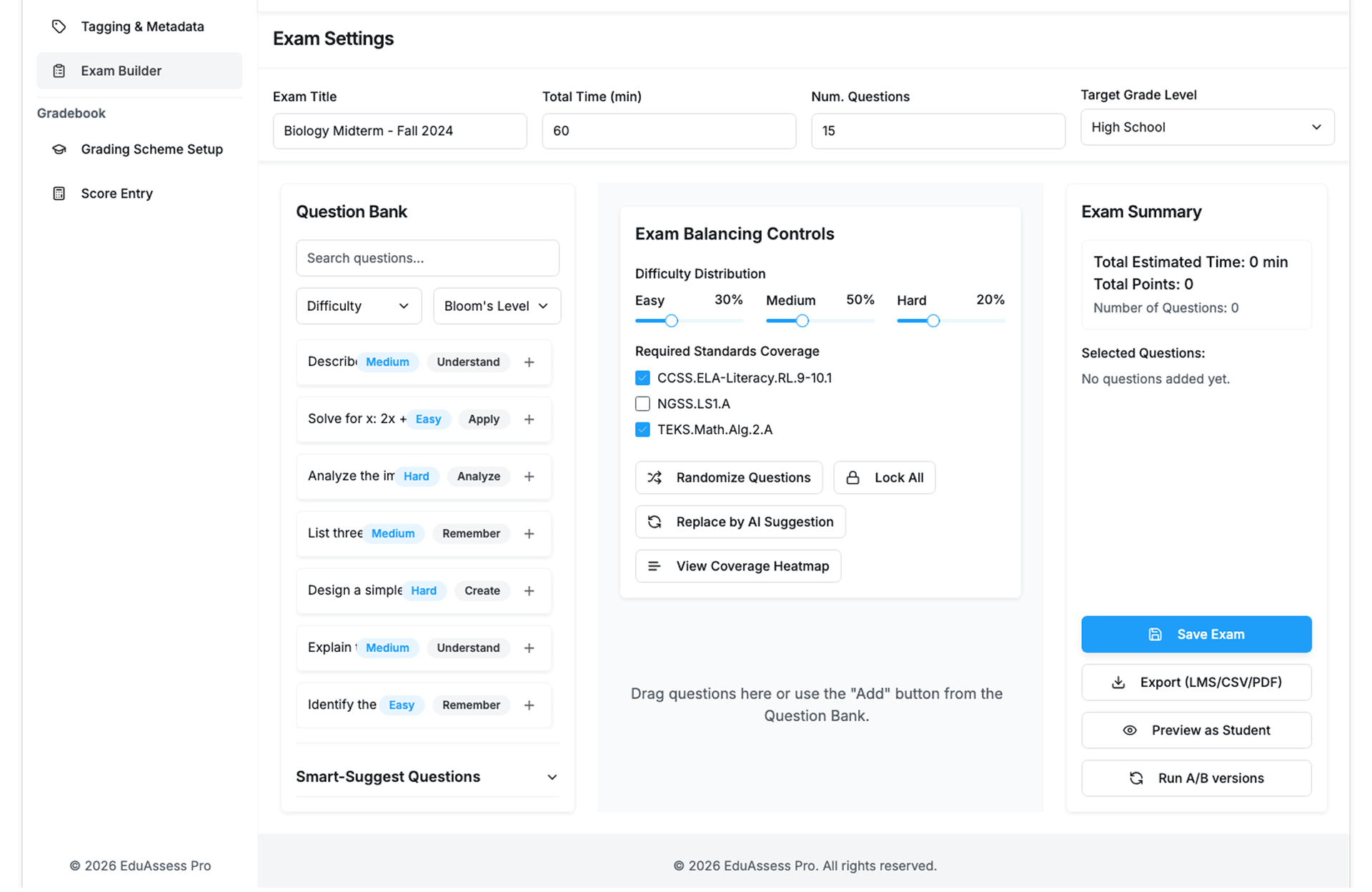
Task: Click the Medium difficulty slider handle
Action: 802,321
